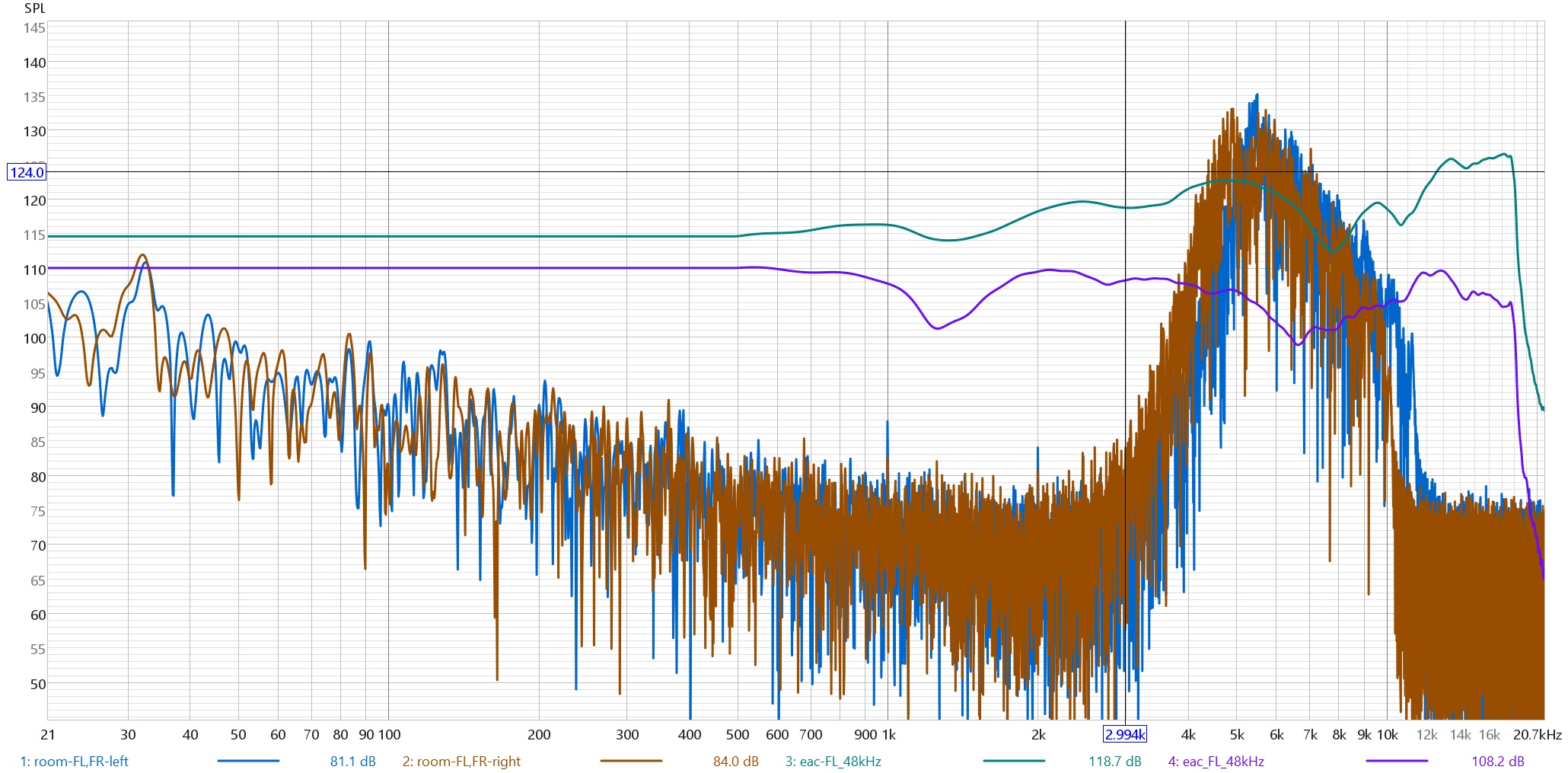
Task: Select the '3: eac-FL_48kHz' legend entry
Action: click(833, 761)
